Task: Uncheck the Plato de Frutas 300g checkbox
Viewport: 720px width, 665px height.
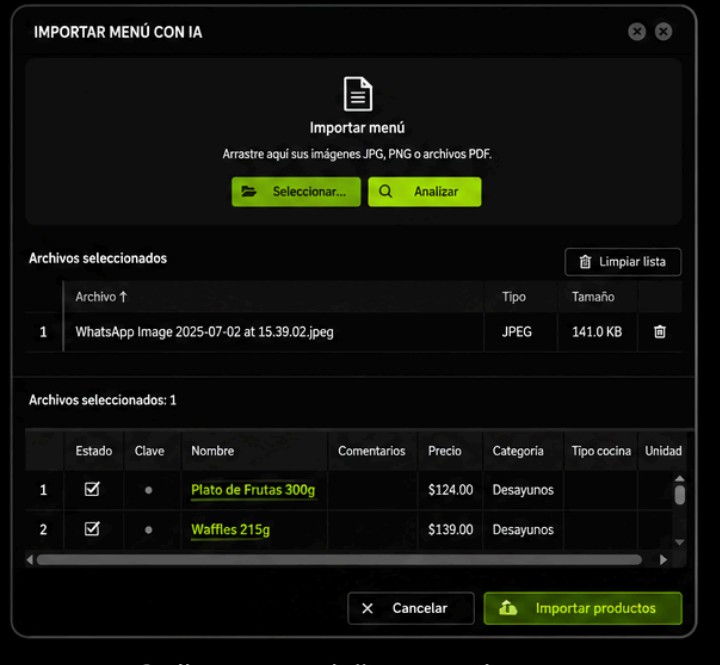Action: 92,489
